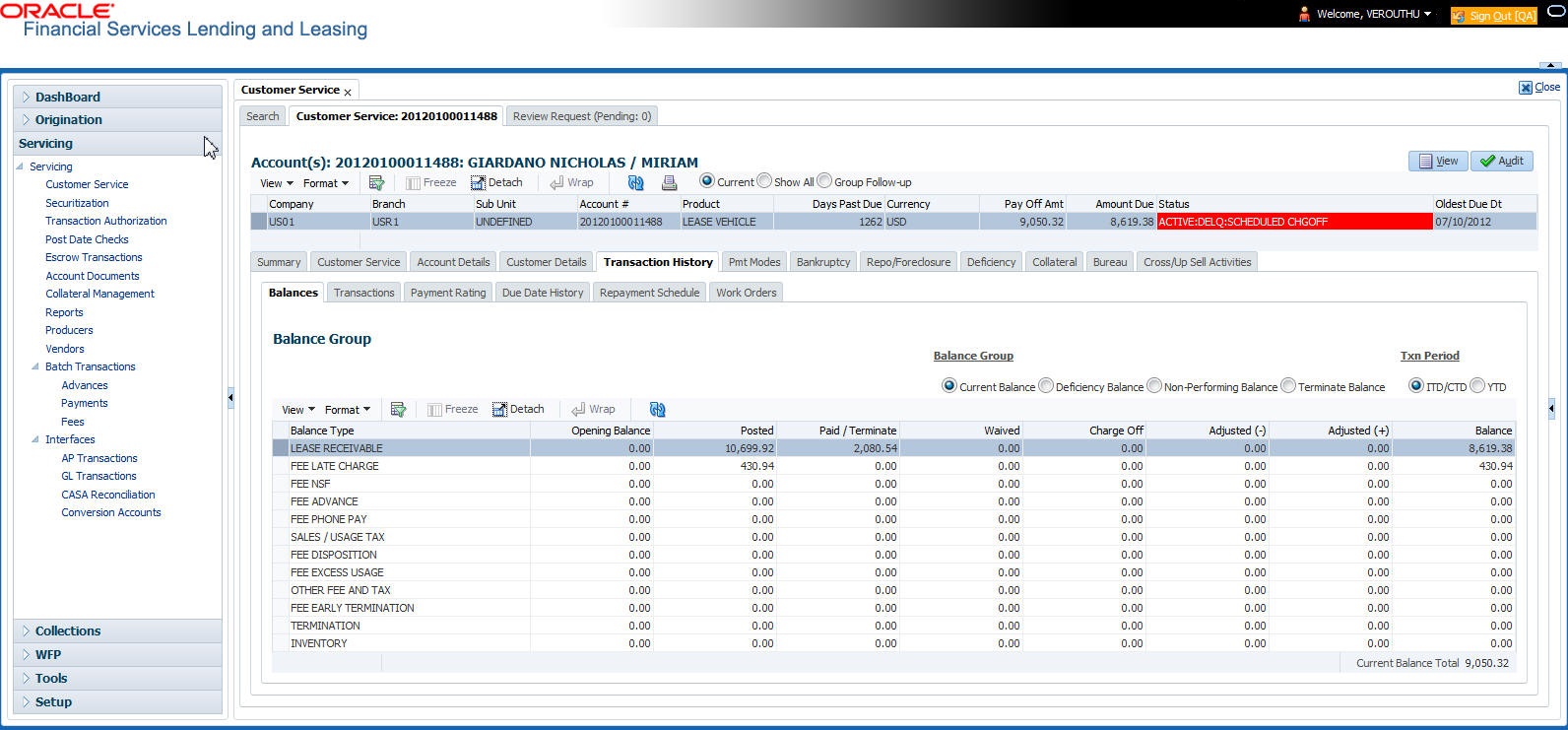
Task: Open the Review Request (Pending: 0) tab
Action: point(581,116)
